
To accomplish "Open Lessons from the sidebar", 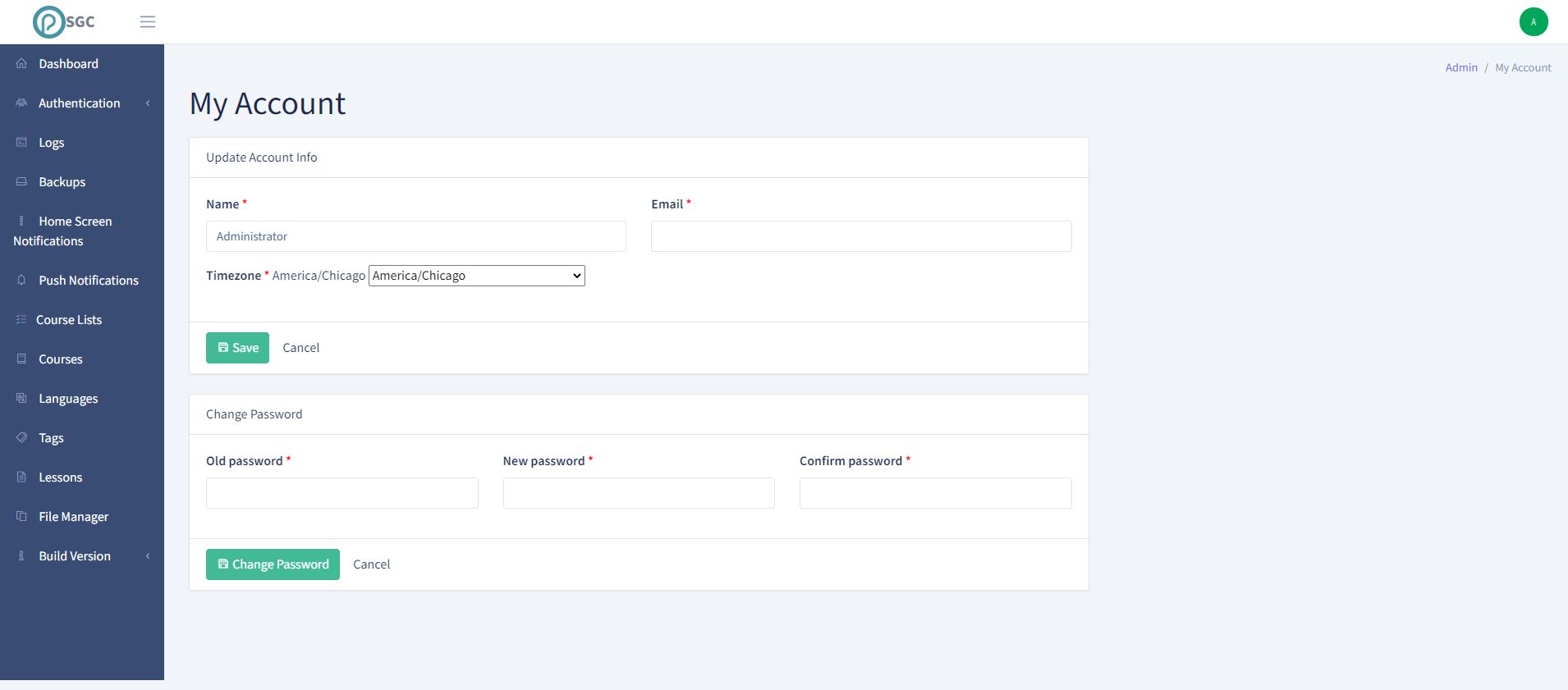I will (x=60, y=478).
